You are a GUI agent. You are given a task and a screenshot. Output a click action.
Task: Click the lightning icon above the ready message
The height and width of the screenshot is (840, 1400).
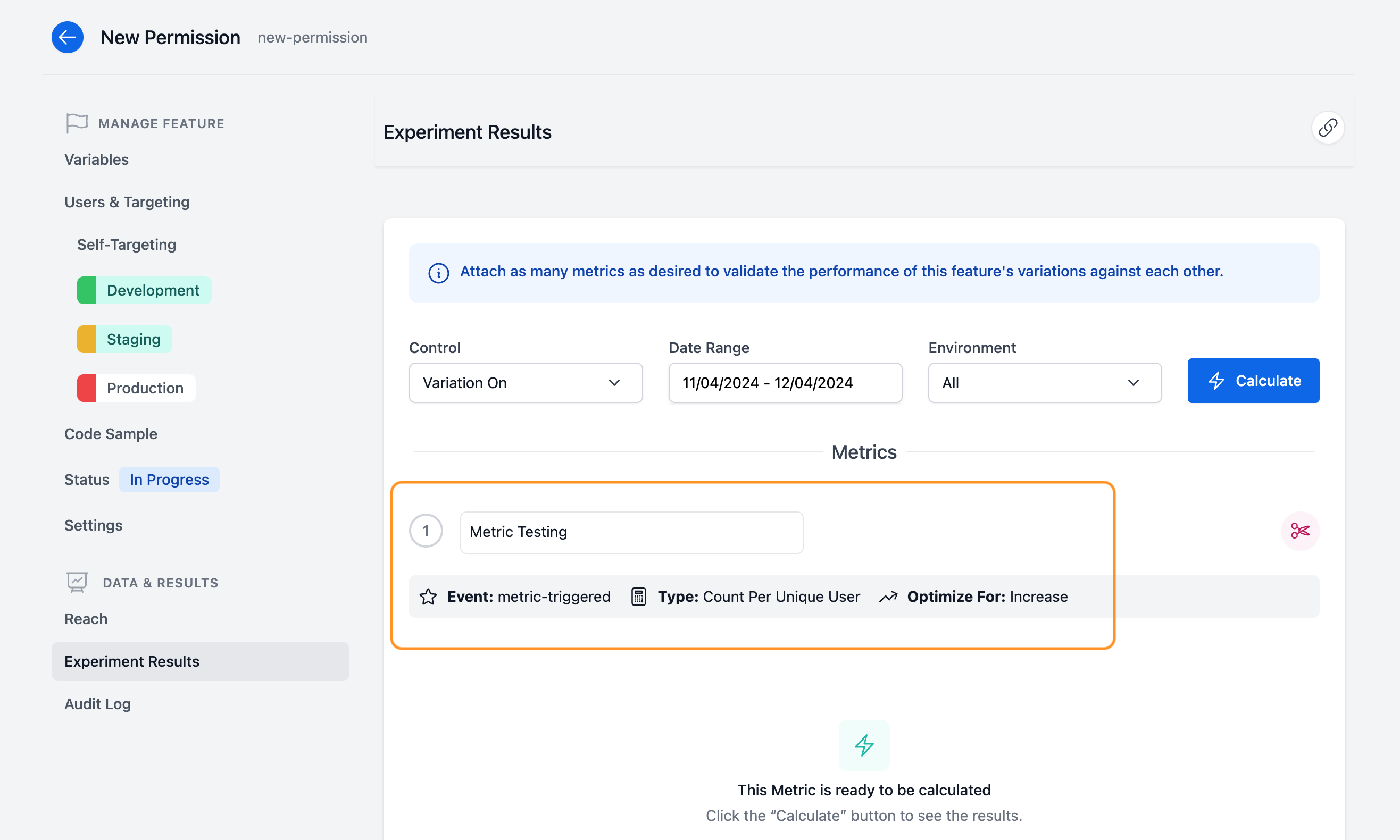click(864, 745)
